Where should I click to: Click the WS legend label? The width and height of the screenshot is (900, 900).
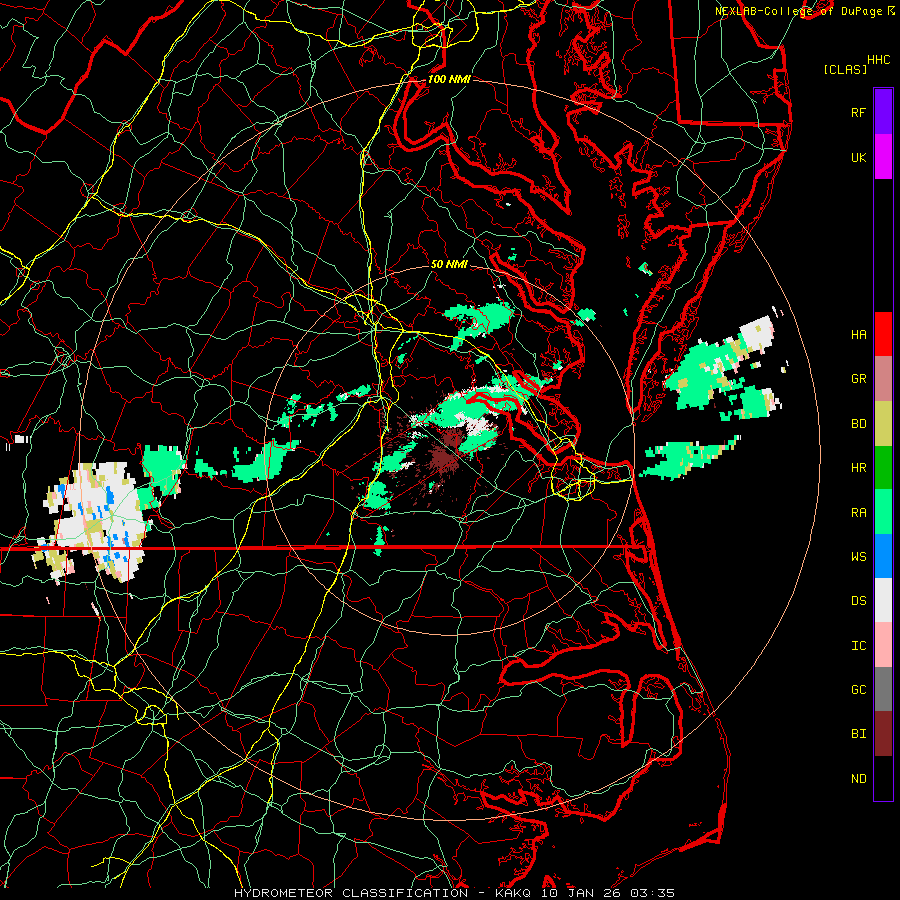coord(858,557)
